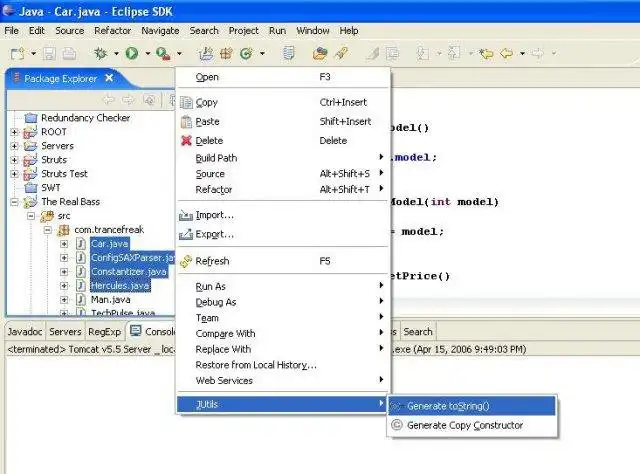Image resolution: width=640 pixels, height=474 pixels.
Task: Choose Export... in the context menu
Action: pyautogui.click(x=283, y=234)
